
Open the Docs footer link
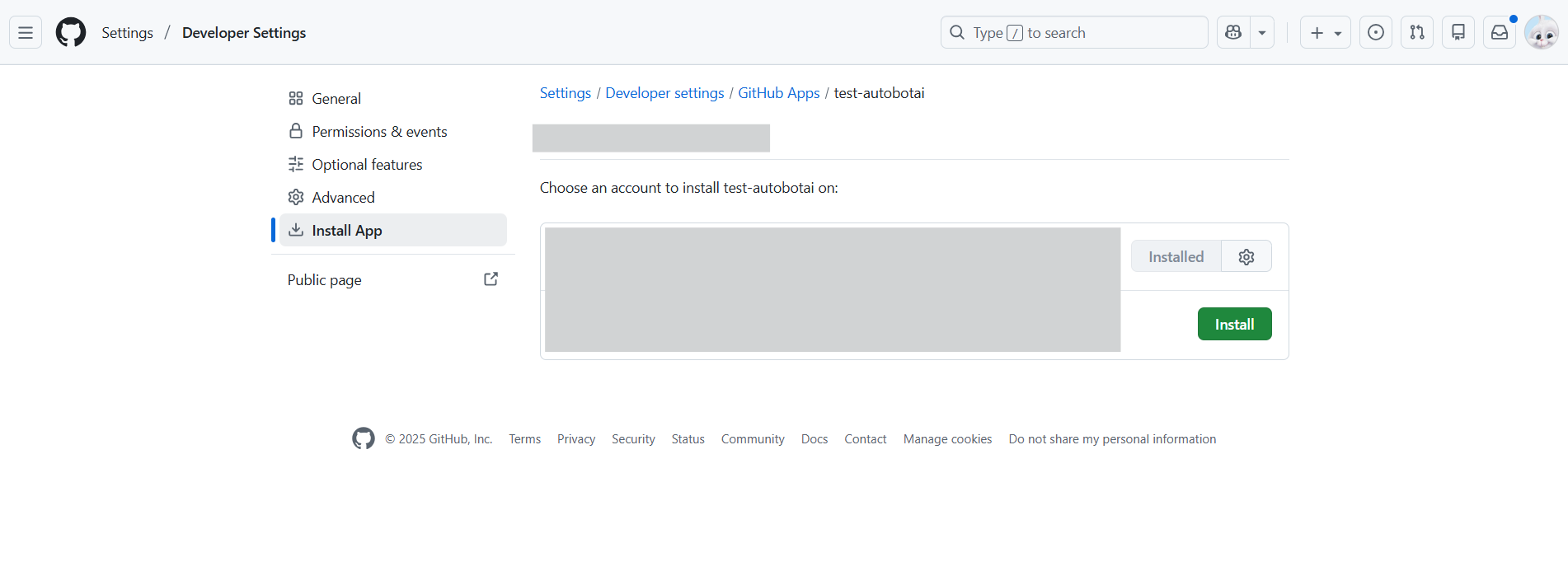[815, 439]
